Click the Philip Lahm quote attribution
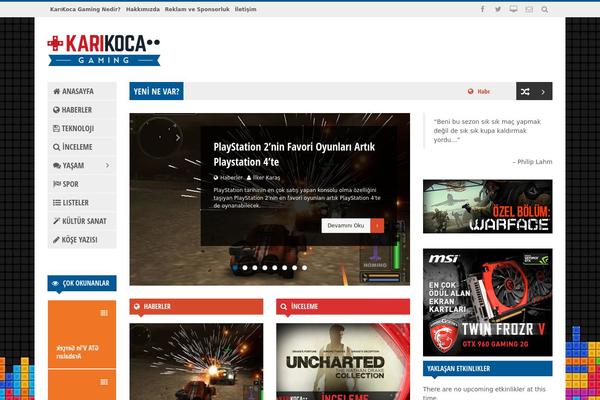Screen dimensions: 600x400 532,162
